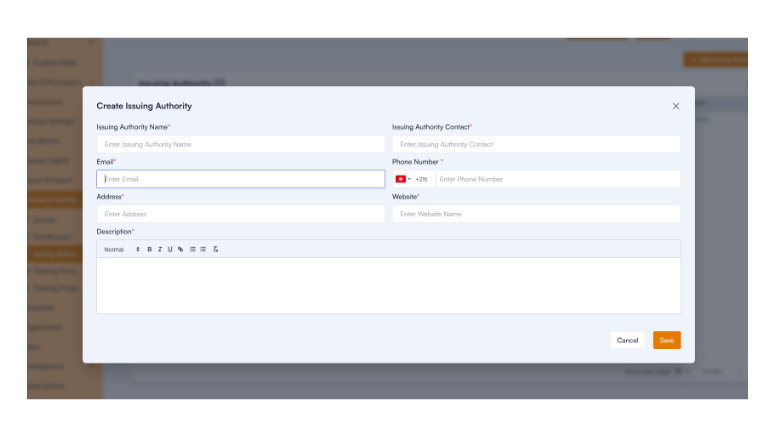Viewport: 775px width, 436px height.
Task: Cancel creating the issuing authority
Action: pos(627,340)
